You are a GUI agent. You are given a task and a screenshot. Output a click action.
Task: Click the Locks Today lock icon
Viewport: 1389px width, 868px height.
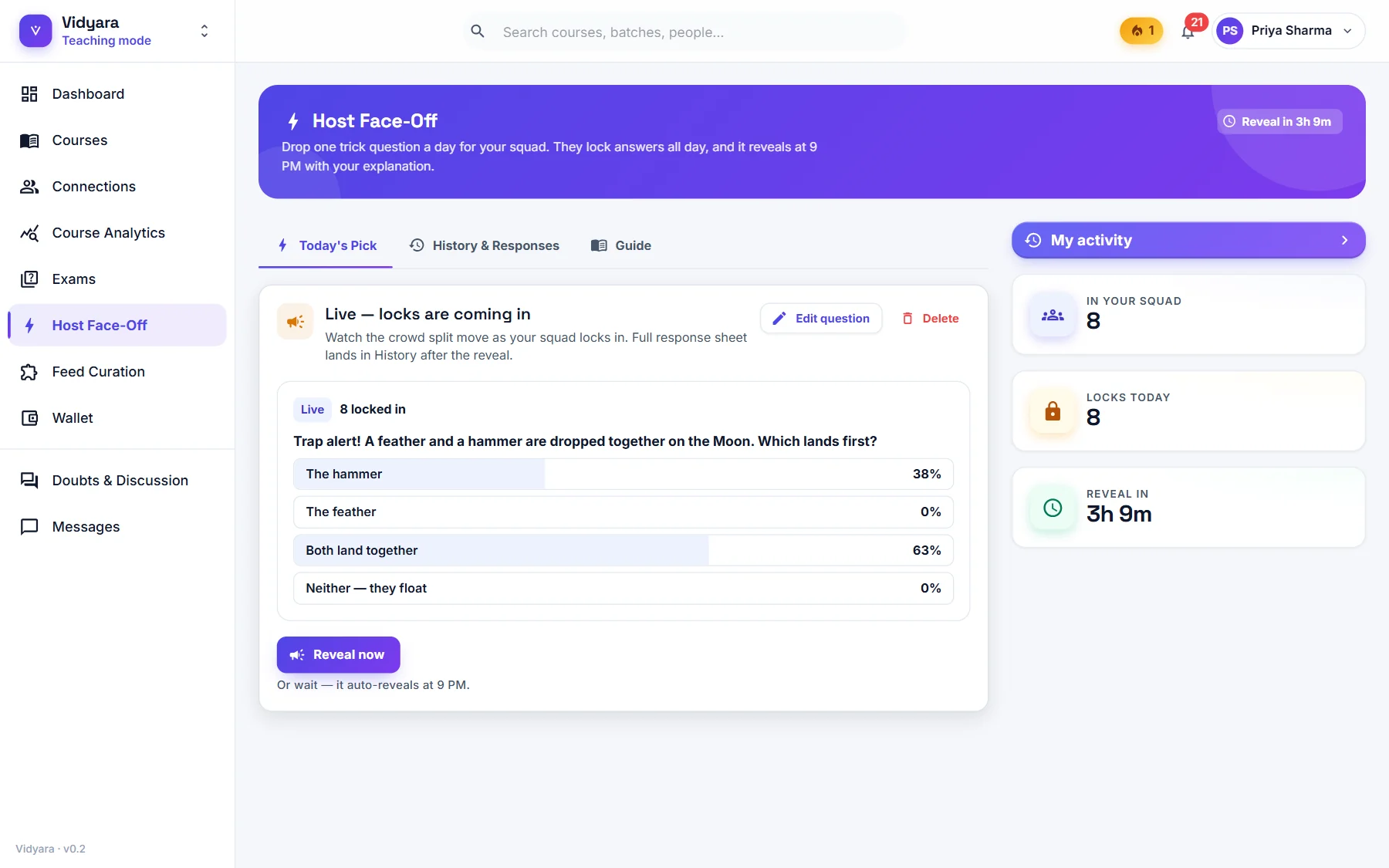(1053, 411)
